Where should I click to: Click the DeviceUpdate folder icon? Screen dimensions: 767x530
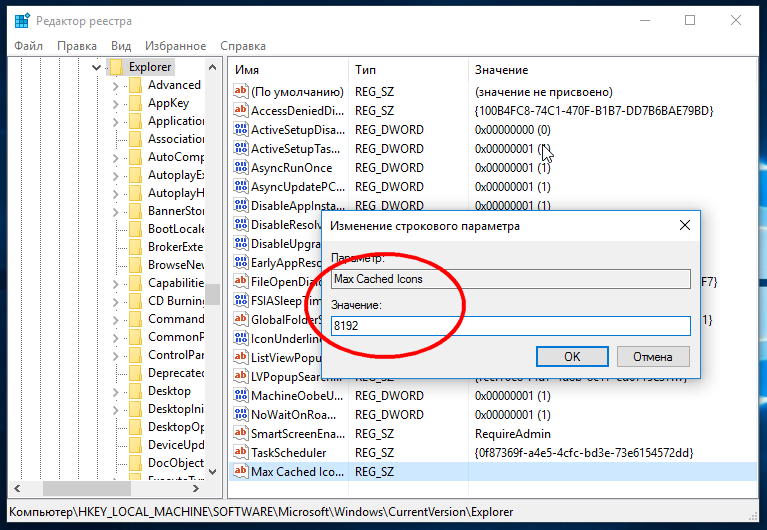(135, 445)
